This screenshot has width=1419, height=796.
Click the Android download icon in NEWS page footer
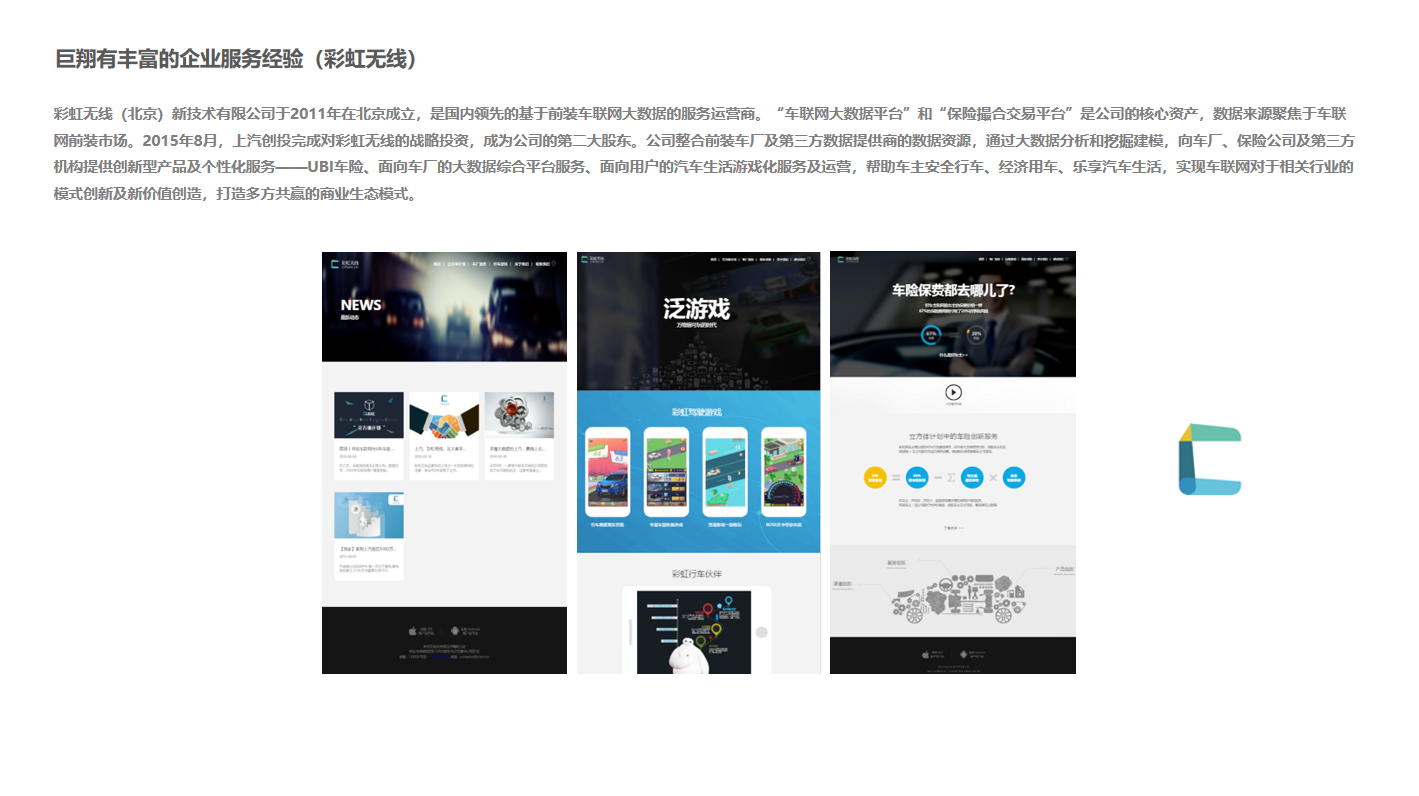tap(455, 631)
